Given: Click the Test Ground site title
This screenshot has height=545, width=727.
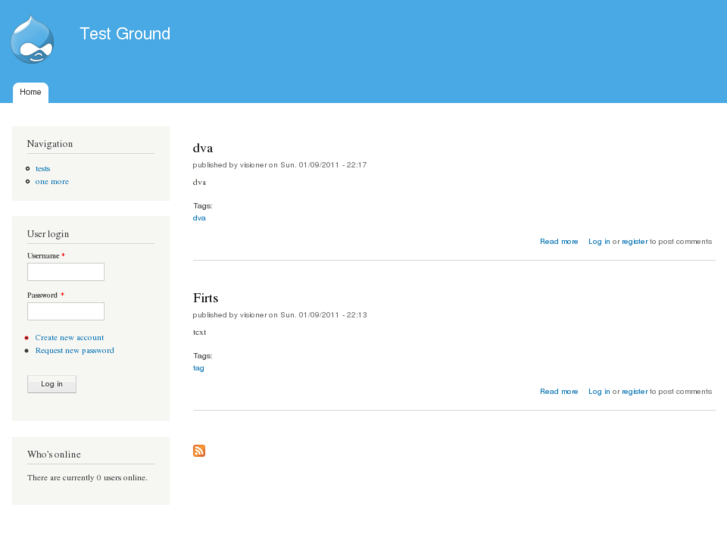Looking at the screenshot, I should (x=125, y=34).
